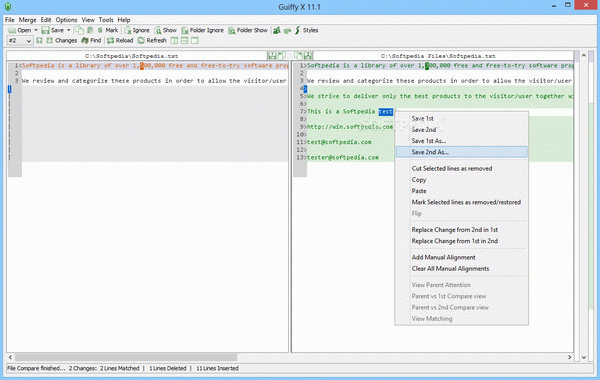Choose Save 1st As... from context menu
The width and height of the screenshot is (600, 380).
pyautogui.click(x=461, y=141)
